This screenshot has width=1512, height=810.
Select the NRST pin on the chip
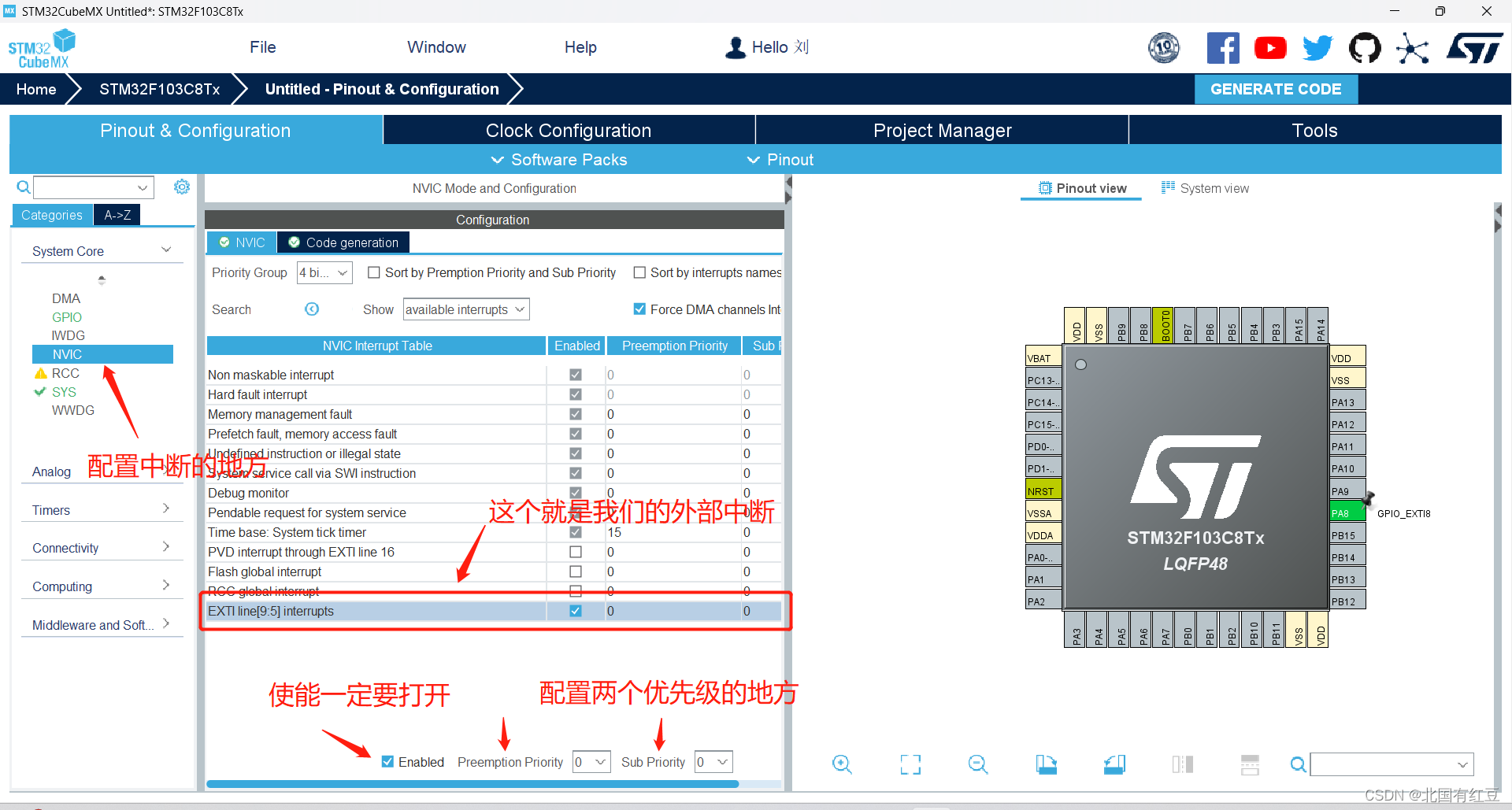[x=1043, y=491]
